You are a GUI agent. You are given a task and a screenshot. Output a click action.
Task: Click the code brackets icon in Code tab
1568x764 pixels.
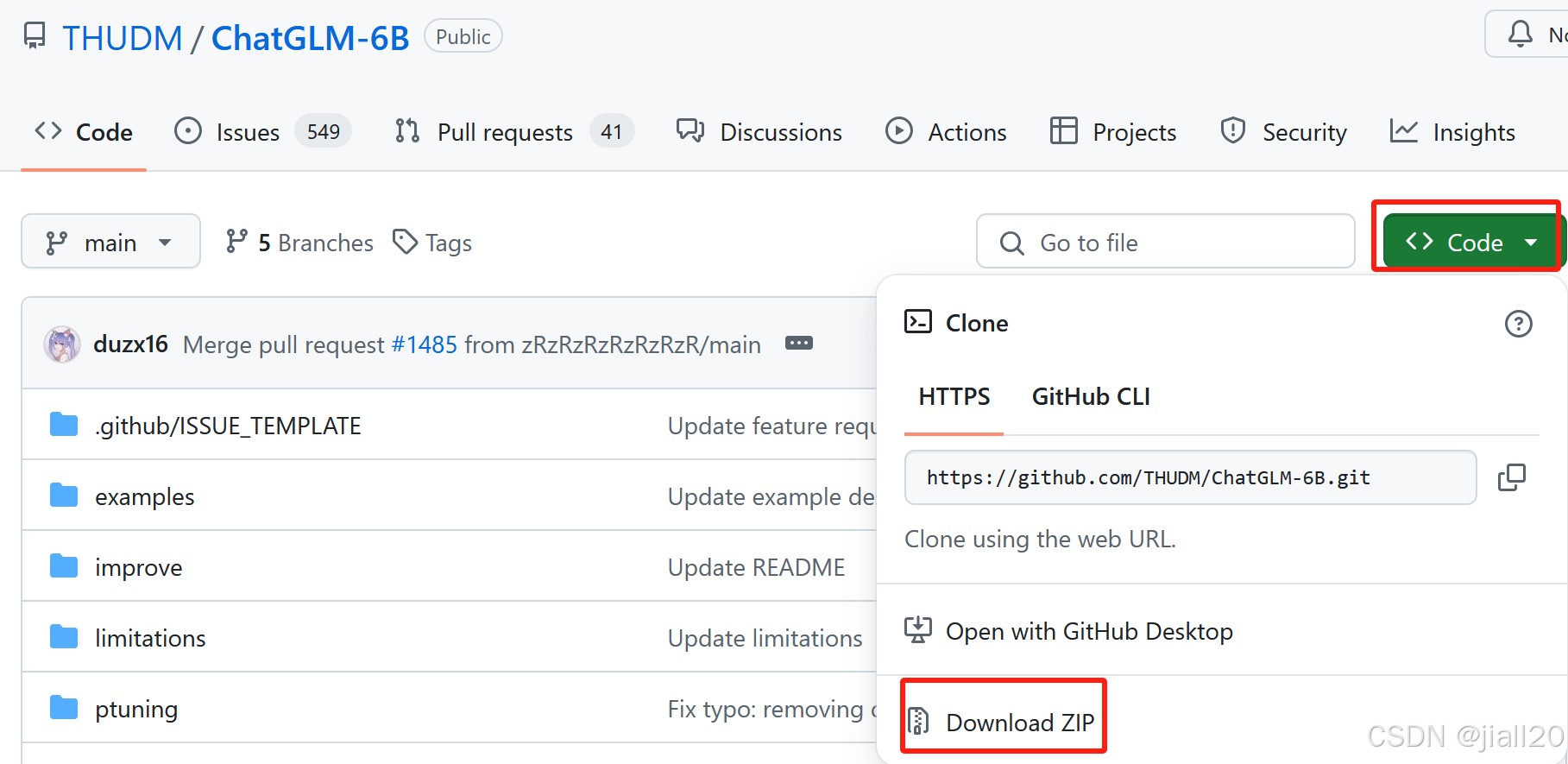[x=48, y=131]
